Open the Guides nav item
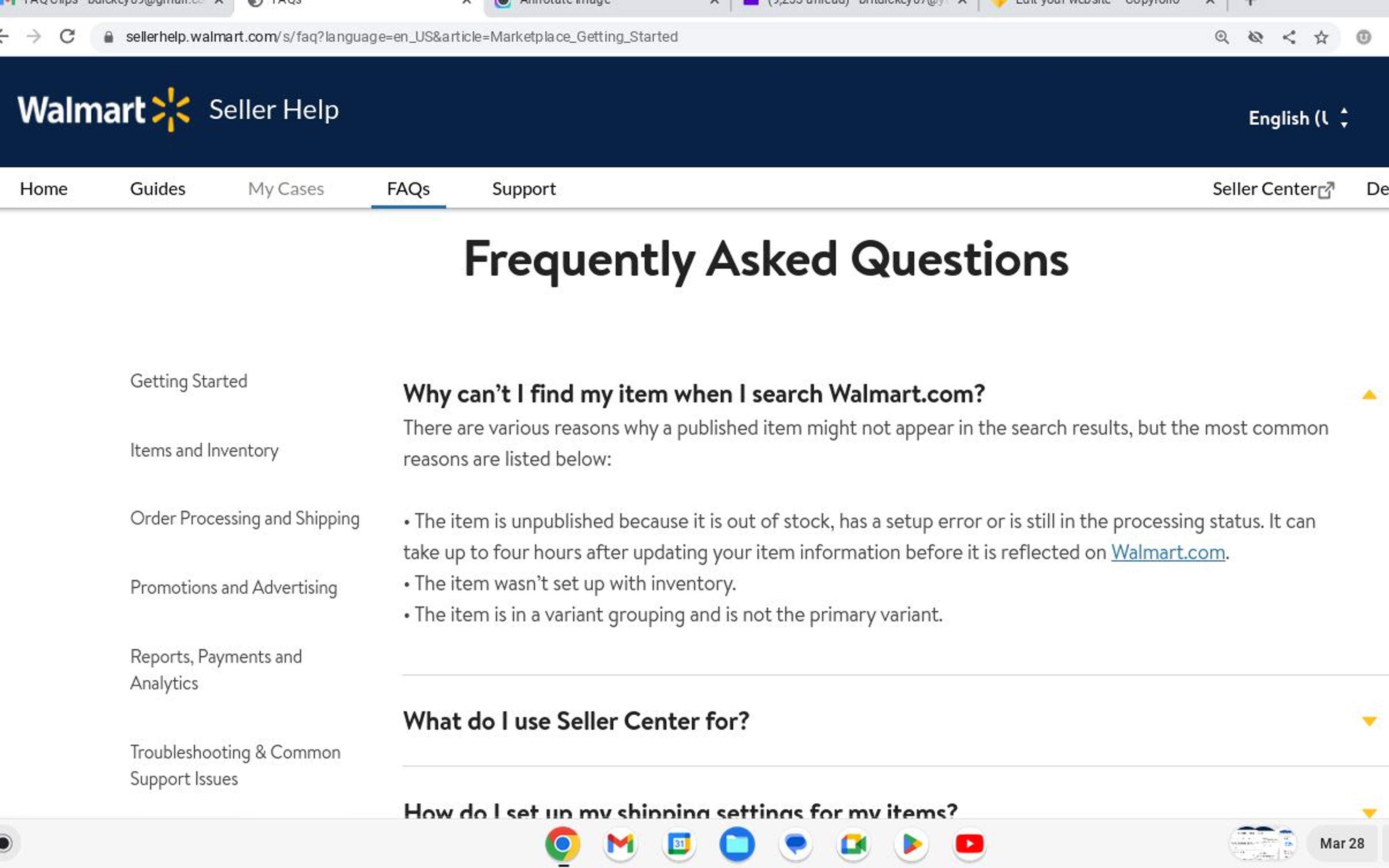The height and width of the screenshot is (868, 1389). click(158, 189)
